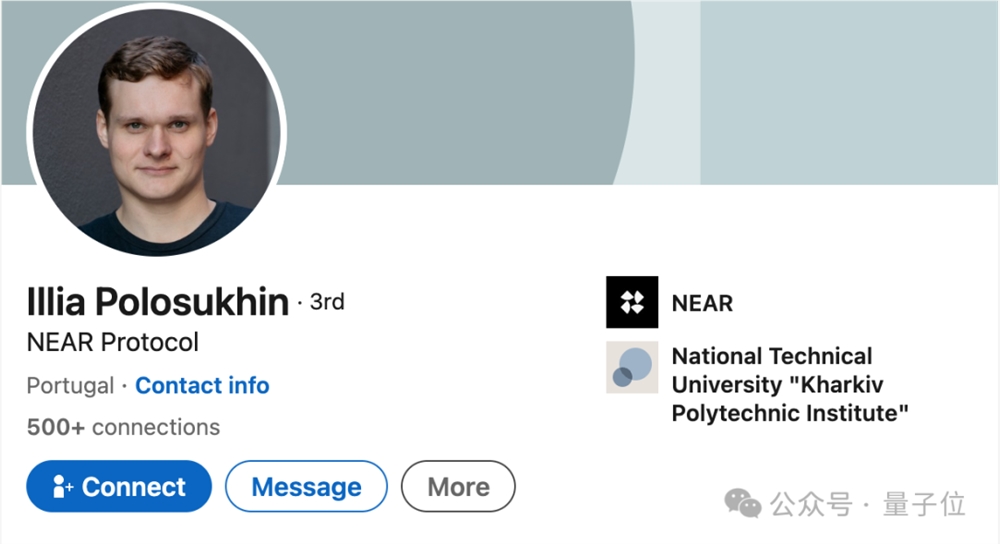
Task: Send a message using the Message button
Action: click(306, 487)
